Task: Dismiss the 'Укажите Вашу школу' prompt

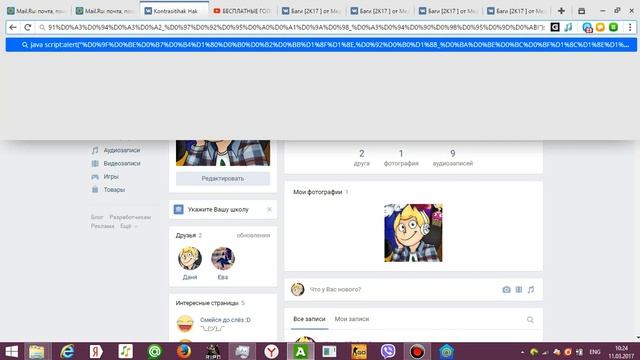Action: click(x=269, y=209)
